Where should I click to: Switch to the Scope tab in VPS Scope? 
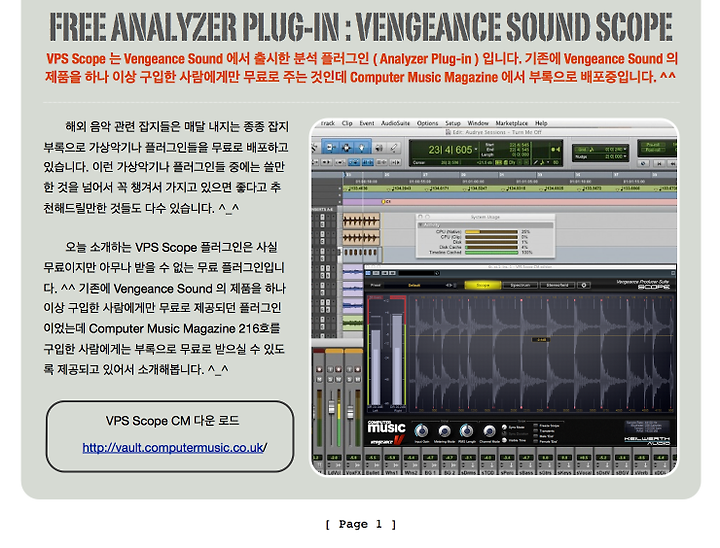(483, 285)
